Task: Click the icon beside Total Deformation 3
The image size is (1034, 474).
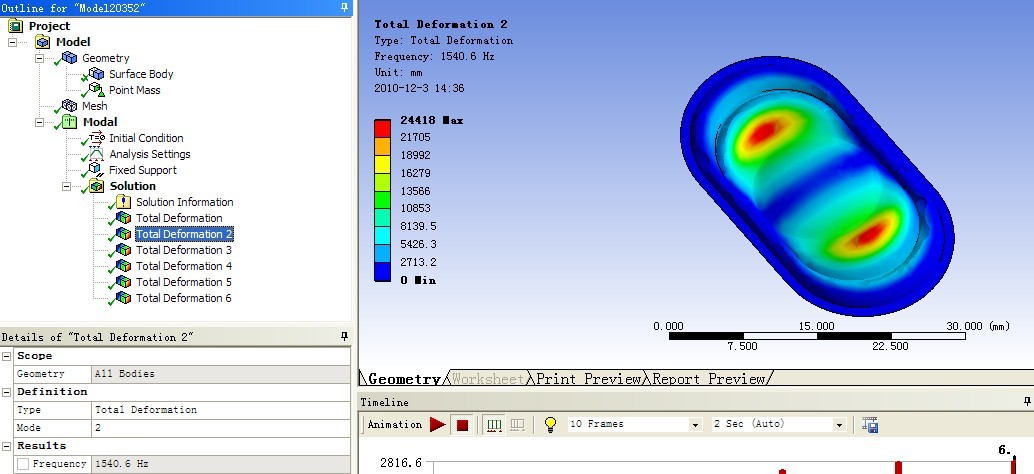Action: [x=123, y=250]
